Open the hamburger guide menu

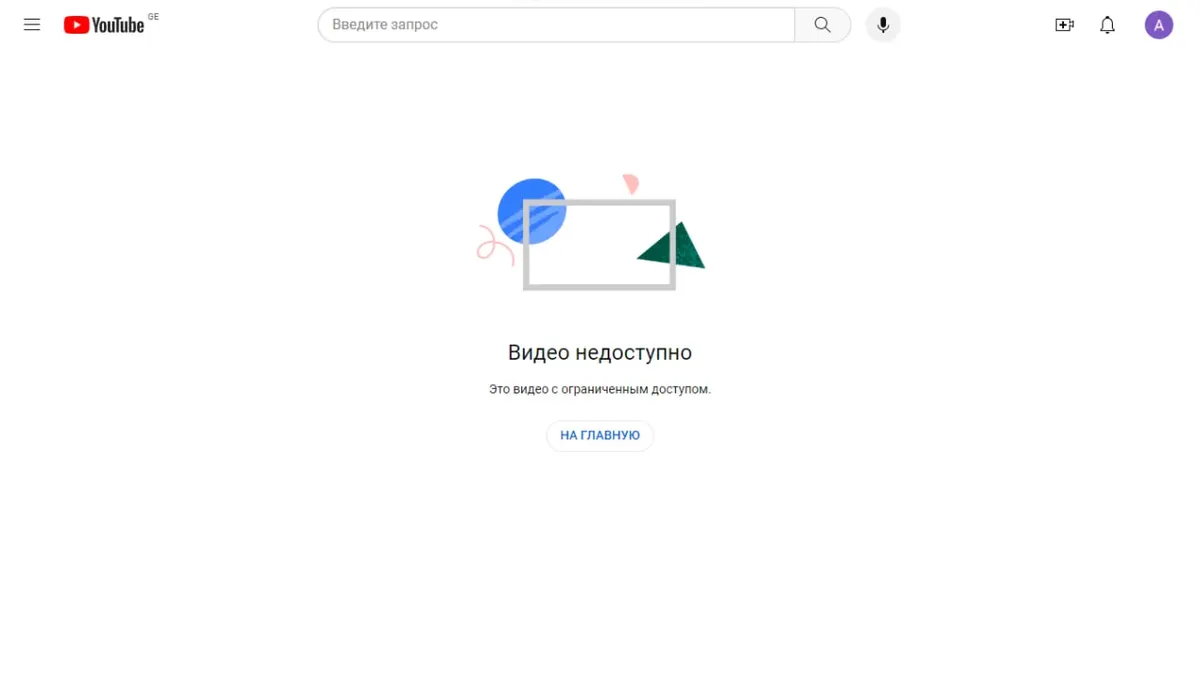pos(32,25)
